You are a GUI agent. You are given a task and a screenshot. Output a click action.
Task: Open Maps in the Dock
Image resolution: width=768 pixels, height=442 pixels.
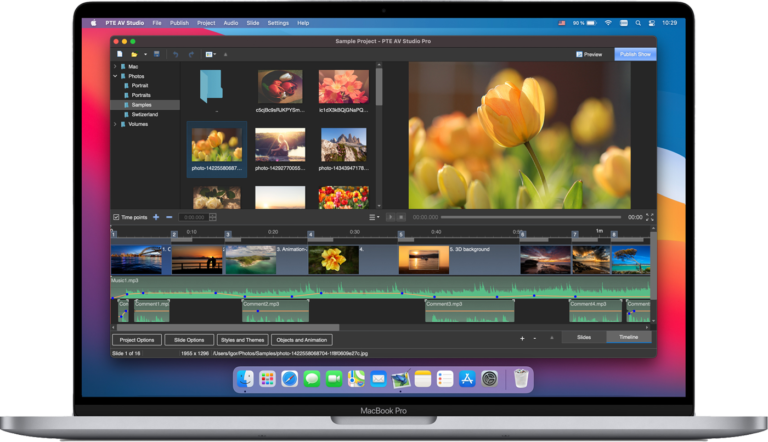(x=356, y=379)
